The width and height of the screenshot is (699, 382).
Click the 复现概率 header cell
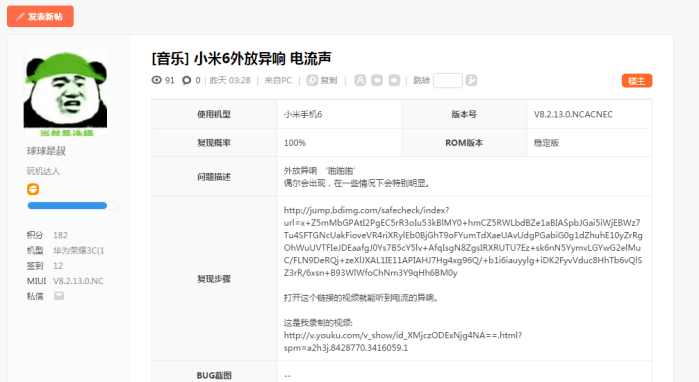coord(214,143)
